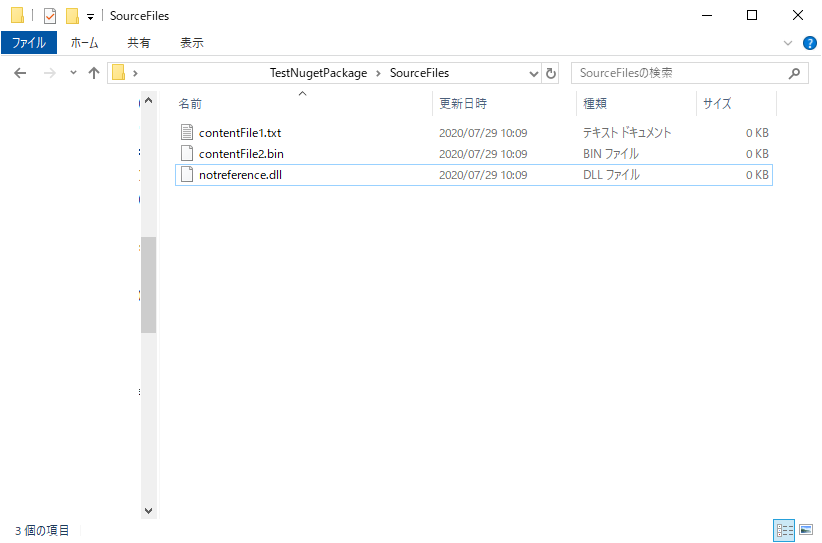This screenshot has height=543, width=822.
Task: Refresh the SourceFiles folder view
Action: click(x=550, y=73)
